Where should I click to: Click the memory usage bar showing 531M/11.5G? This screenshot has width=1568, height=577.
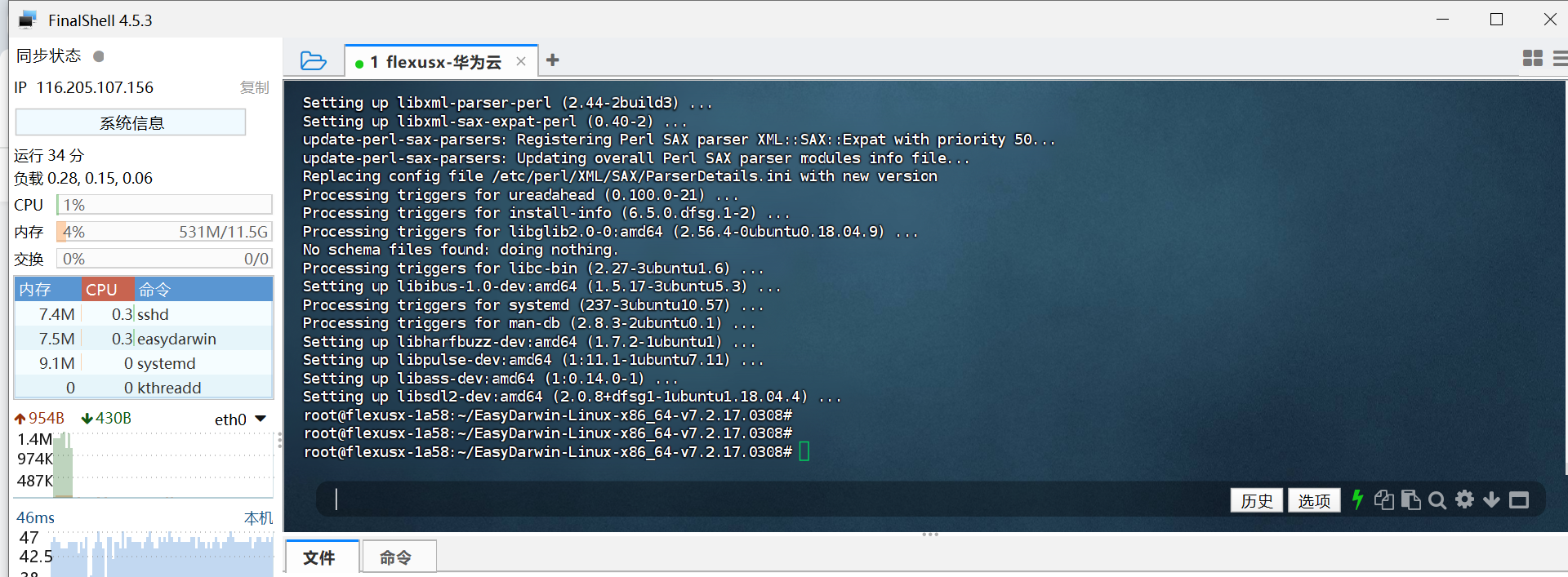tap(164, 232)
